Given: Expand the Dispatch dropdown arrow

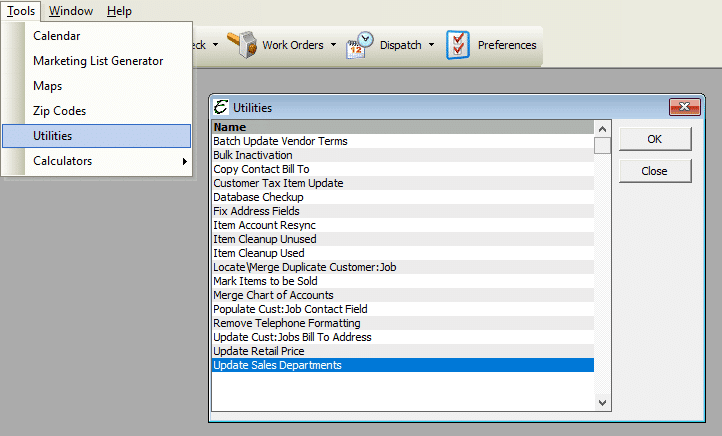Looking at the screenshot, I should tap(431, 45).
